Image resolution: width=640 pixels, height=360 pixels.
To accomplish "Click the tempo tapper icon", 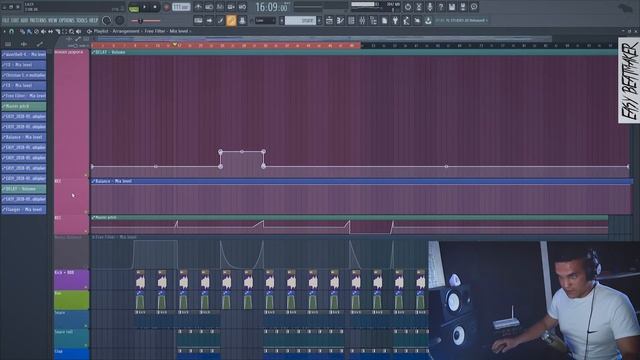I will click(406, 20).
